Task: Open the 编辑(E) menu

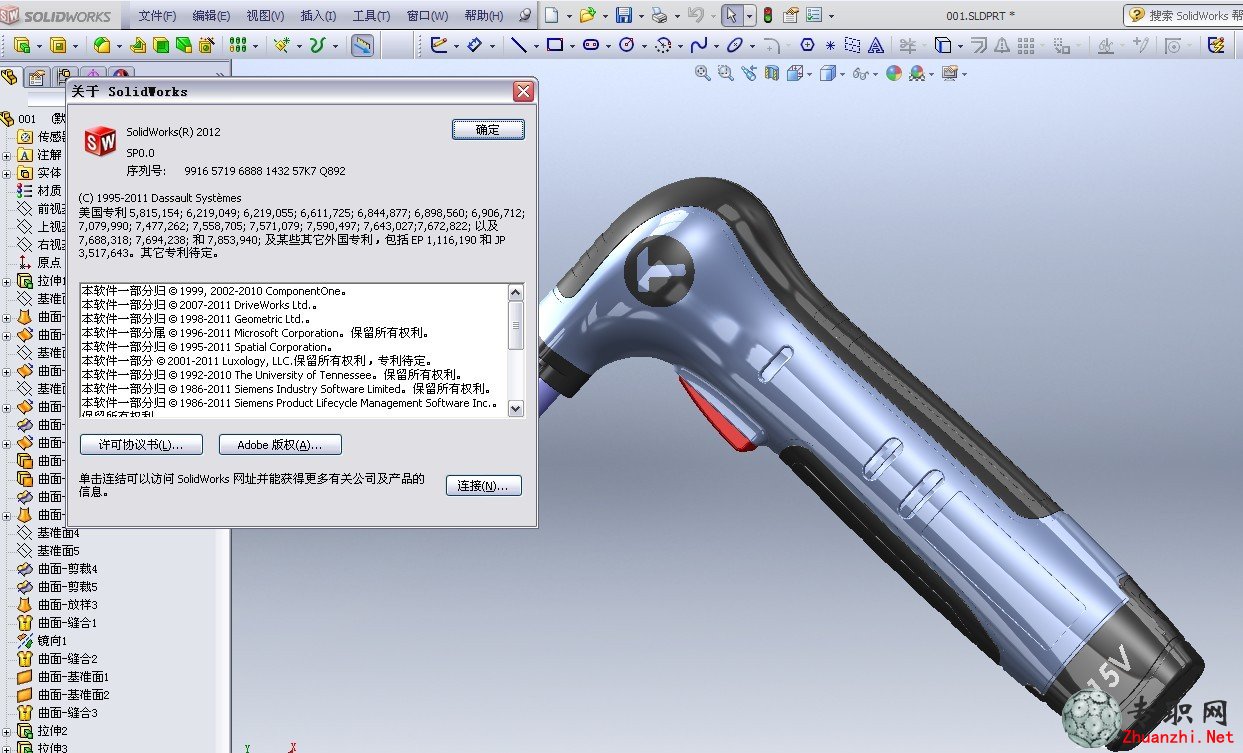Action: (x=211, y=16)
